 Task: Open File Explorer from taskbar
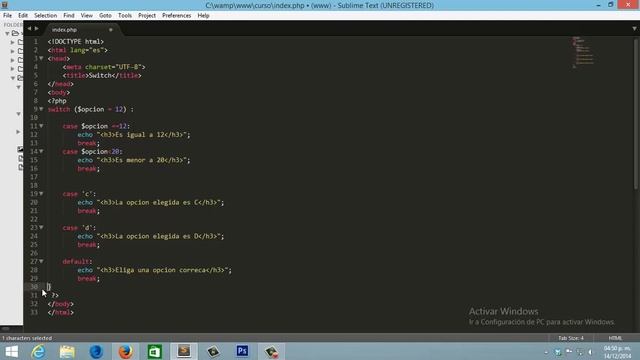point(67,351)
